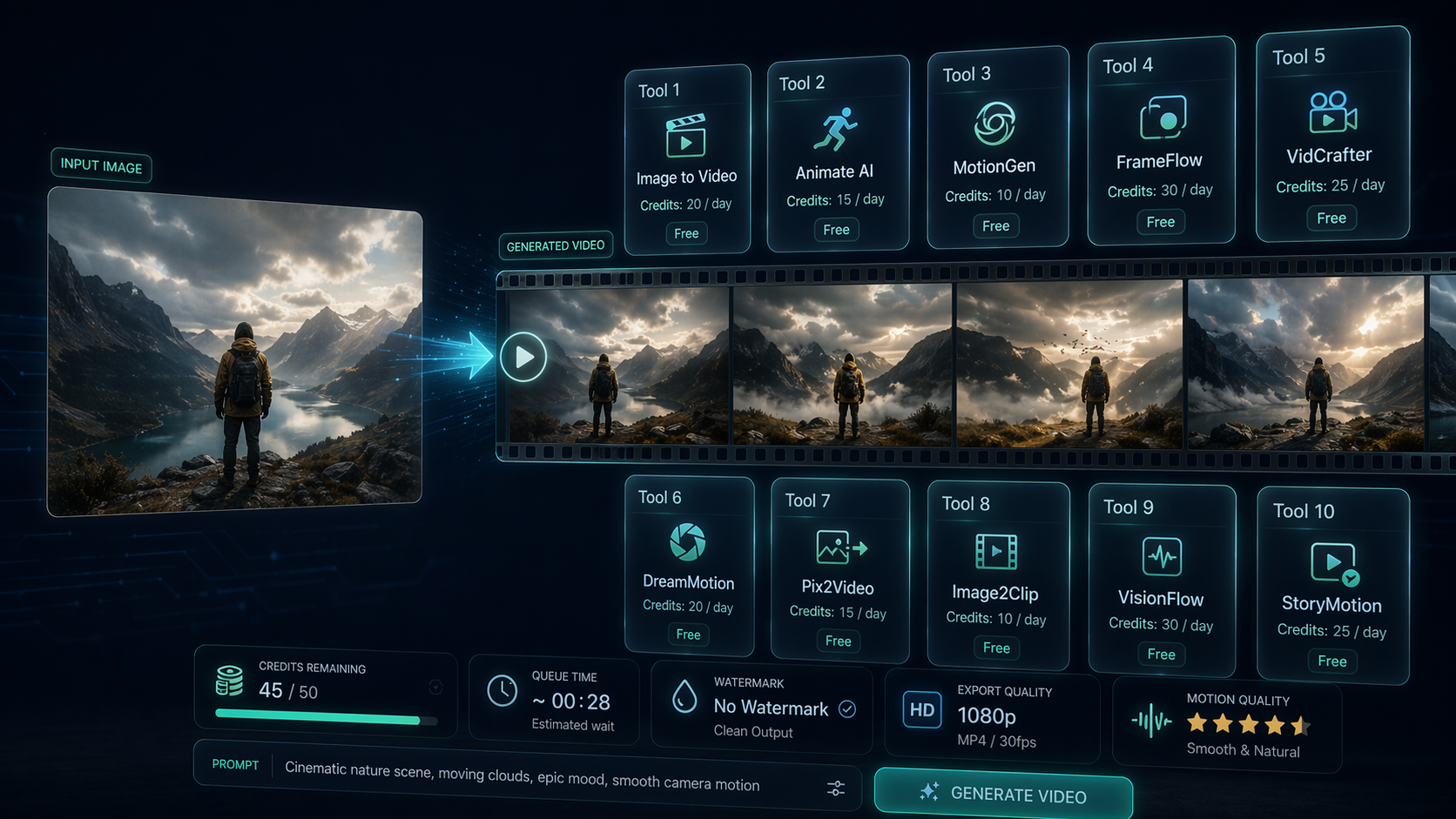
Task: Select the input image thumbnail
Action: pos(235,352)
